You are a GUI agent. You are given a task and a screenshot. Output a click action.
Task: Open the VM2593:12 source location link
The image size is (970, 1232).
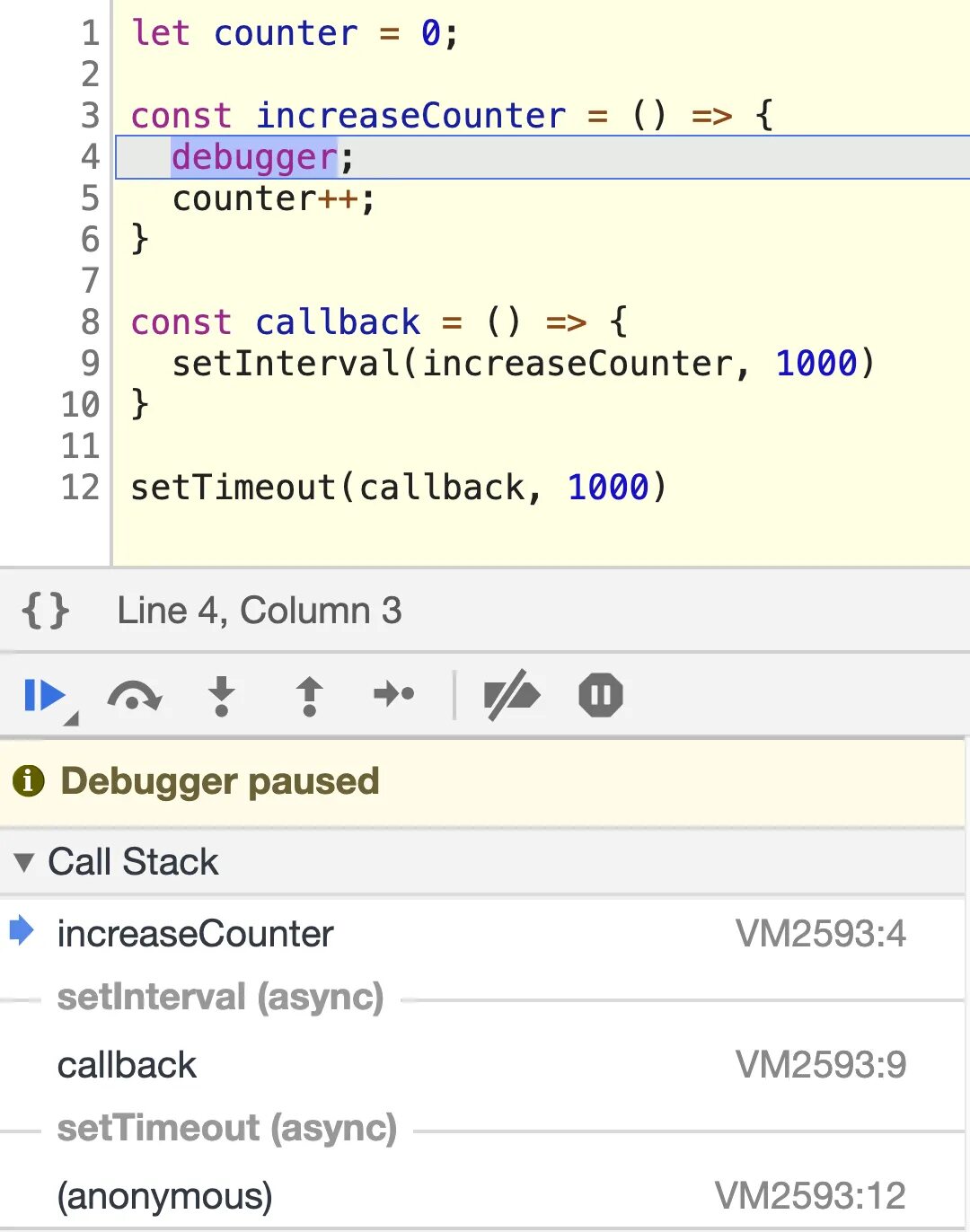809,1196
